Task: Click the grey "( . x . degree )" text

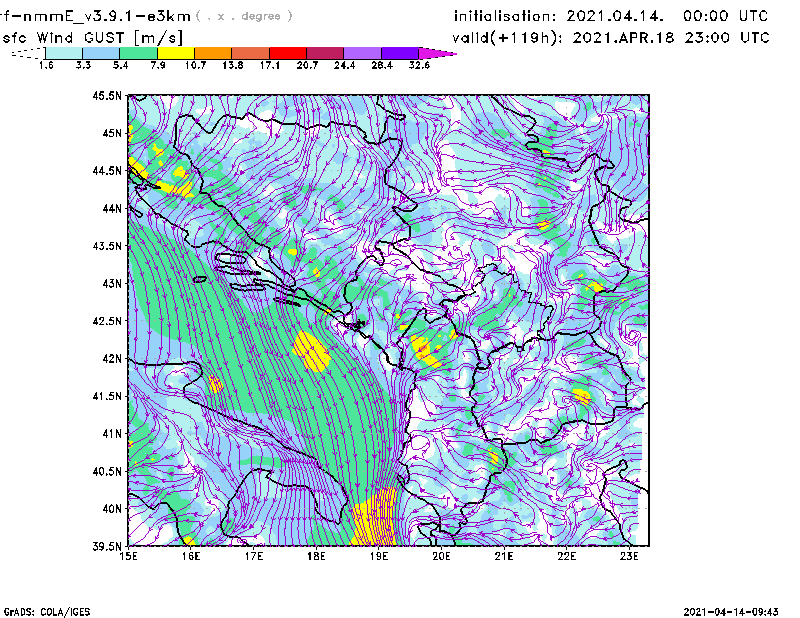Action: [244, 16]
